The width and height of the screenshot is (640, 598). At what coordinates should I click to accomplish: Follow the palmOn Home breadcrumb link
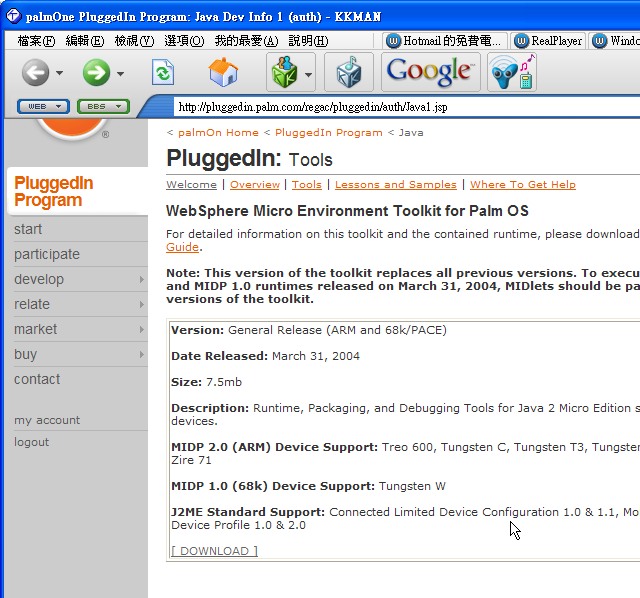point(218,133)
